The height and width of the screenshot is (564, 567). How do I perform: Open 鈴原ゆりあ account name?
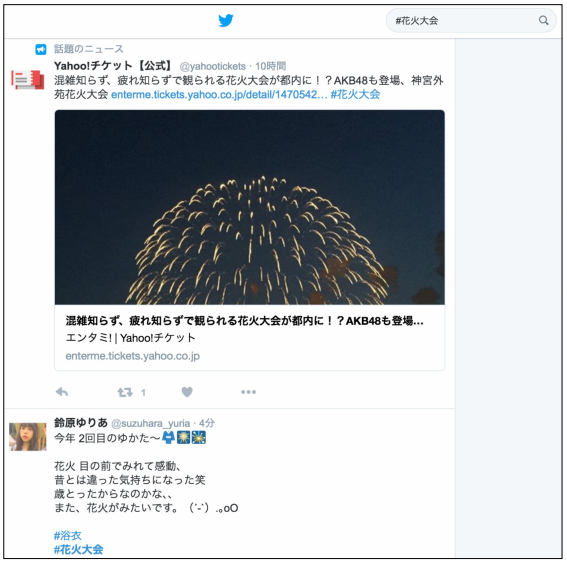tap(81, 422)
